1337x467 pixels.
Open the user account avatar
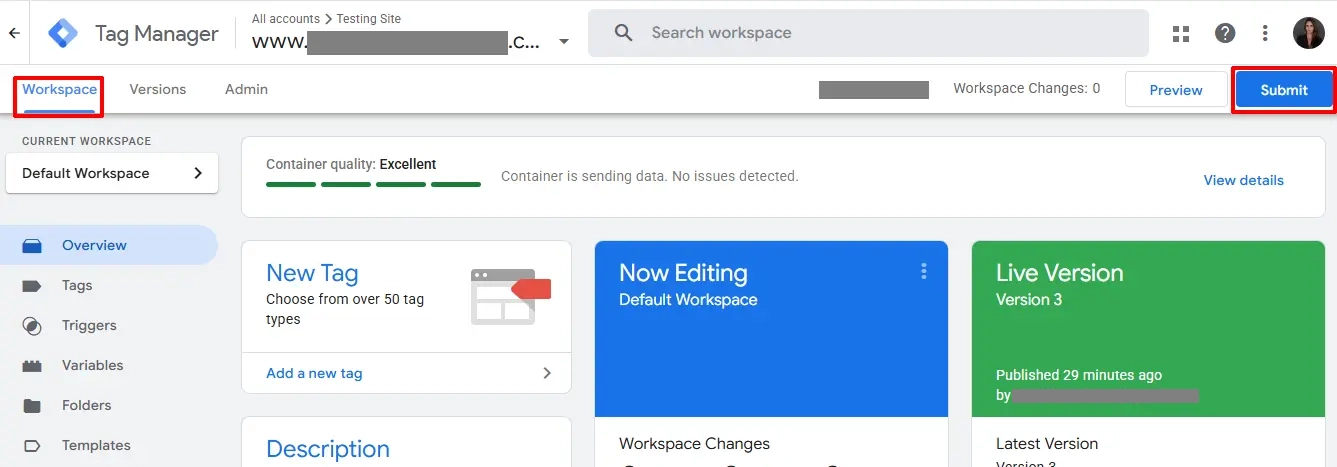pos(1308,33)
